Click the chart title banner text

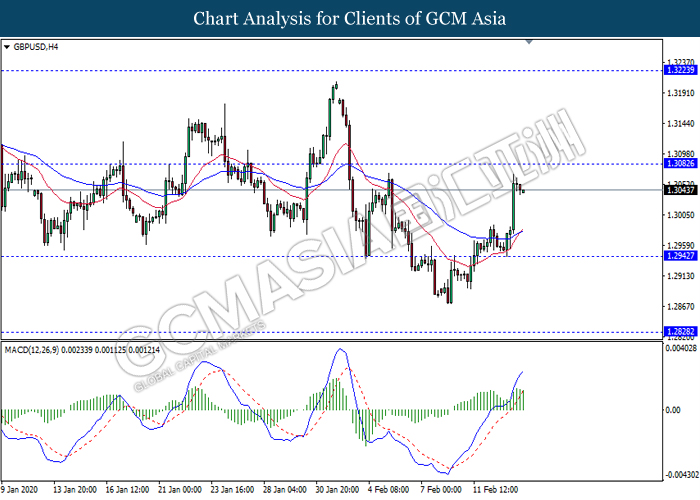point(350,18)
